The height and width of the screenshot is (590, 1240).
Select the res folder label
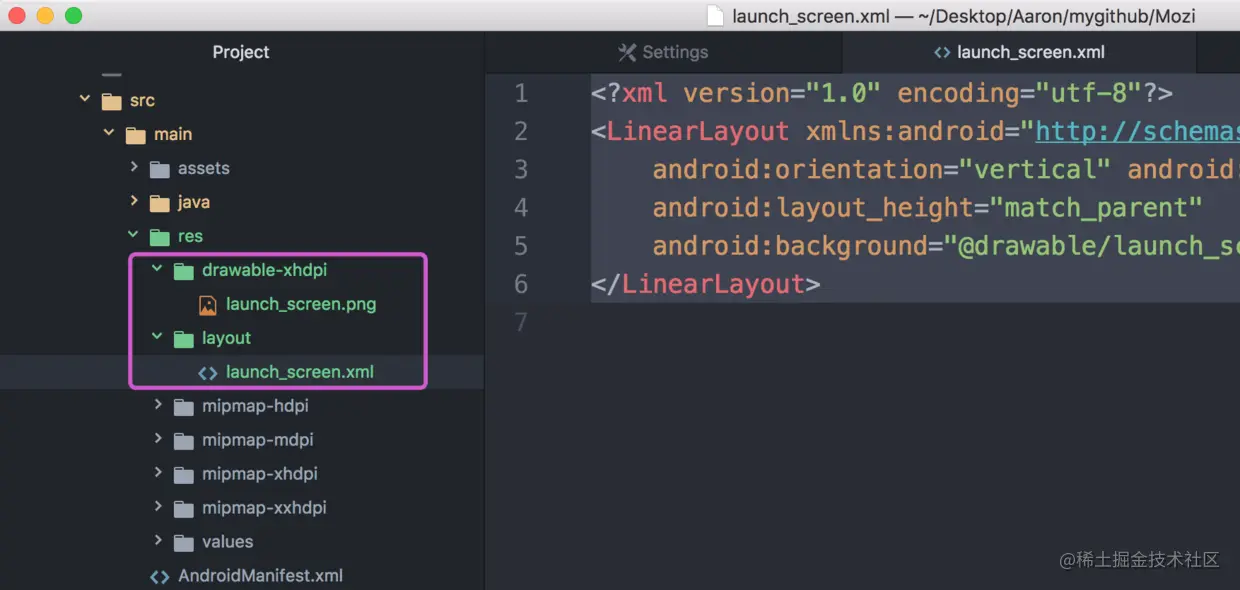190,236
